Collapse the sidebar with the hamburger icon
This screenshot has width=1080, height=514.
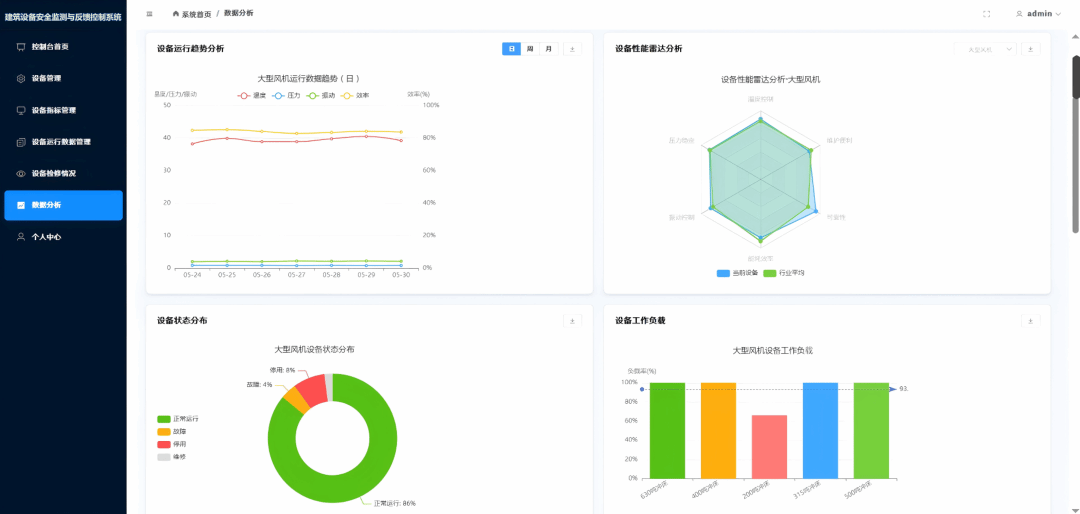(150, 14)
